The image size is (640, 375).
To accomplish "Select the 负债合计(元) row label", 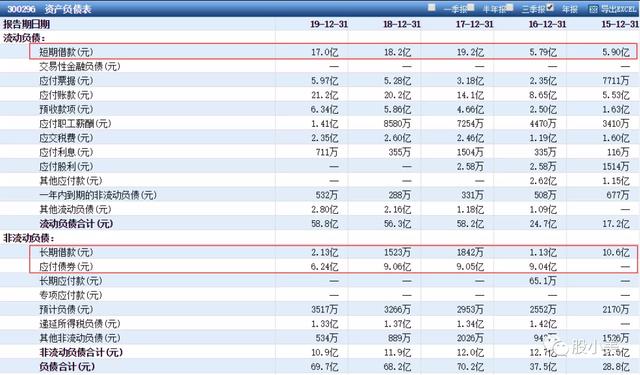I will click(67, 366).
